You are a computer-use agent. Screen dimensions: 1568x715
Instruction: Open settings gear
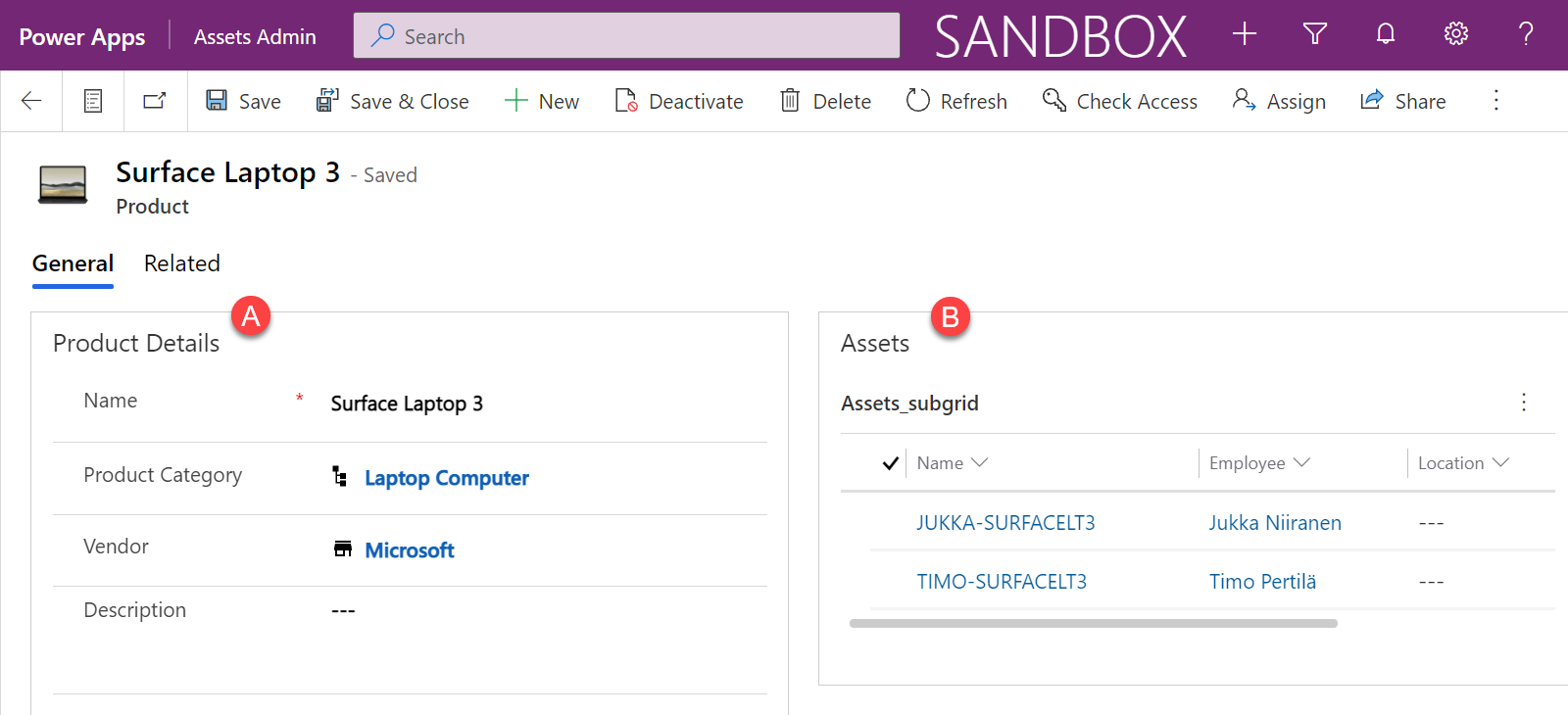click(x=1456, y=34)
